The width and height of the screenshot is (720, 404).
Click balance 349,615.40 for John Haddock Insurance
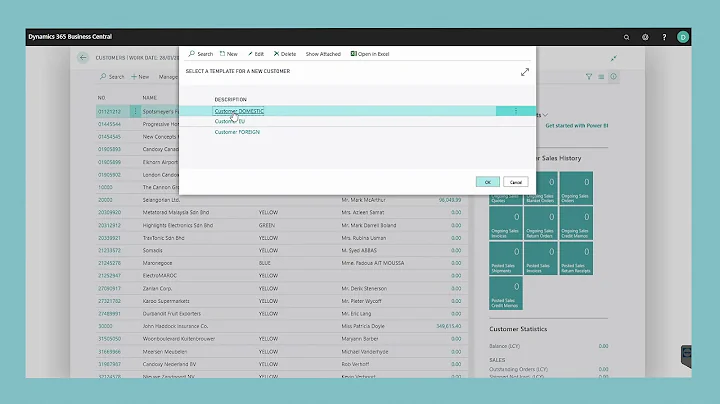[x=449, y=326]
